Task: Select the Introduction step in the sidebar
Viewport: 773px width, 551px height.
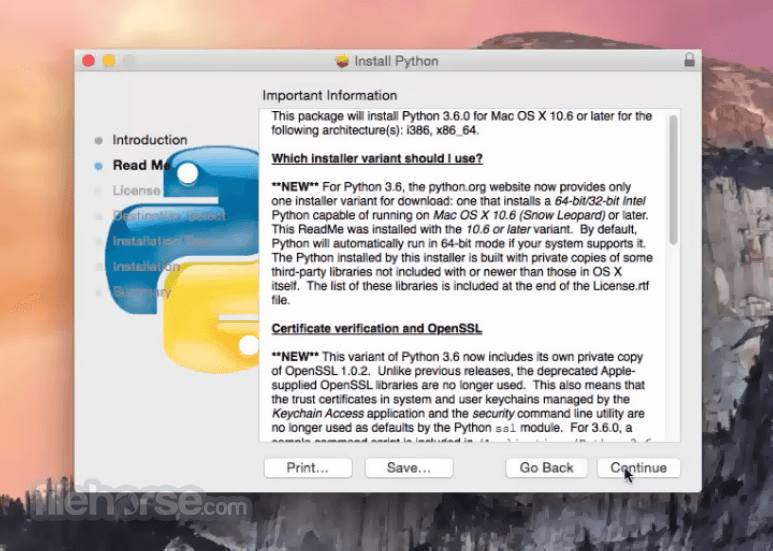Action: pos(150,140)
